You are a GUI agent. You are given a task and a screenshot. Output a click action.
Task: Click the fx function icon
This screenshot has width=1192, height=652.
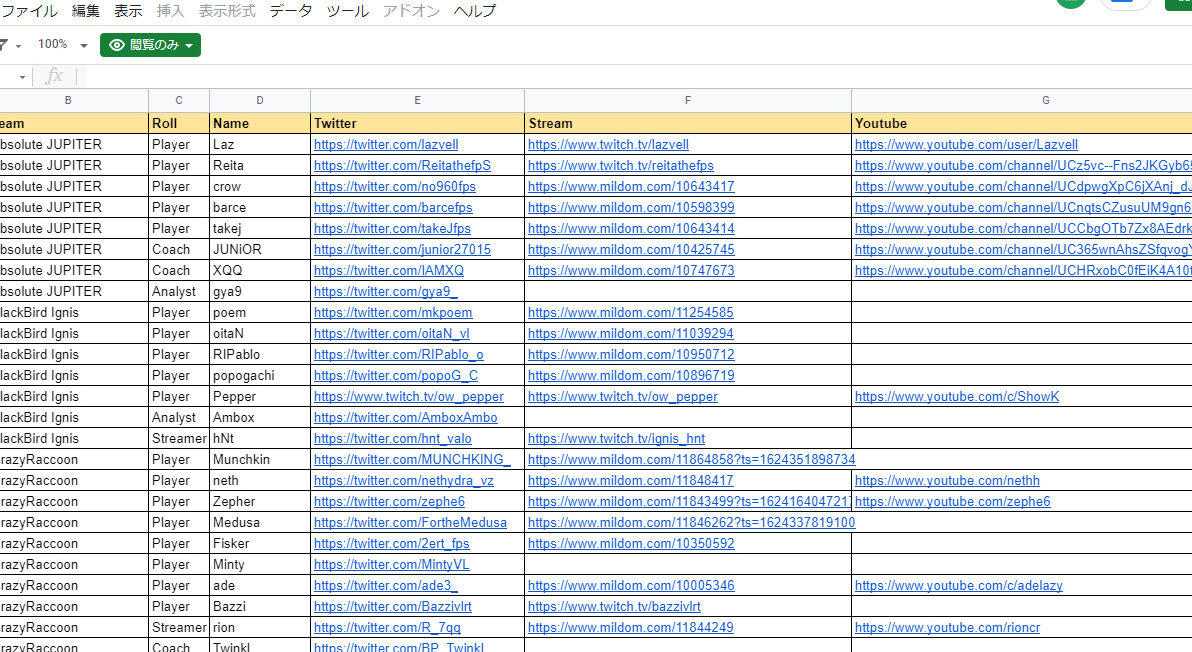[x=54, y=76]
